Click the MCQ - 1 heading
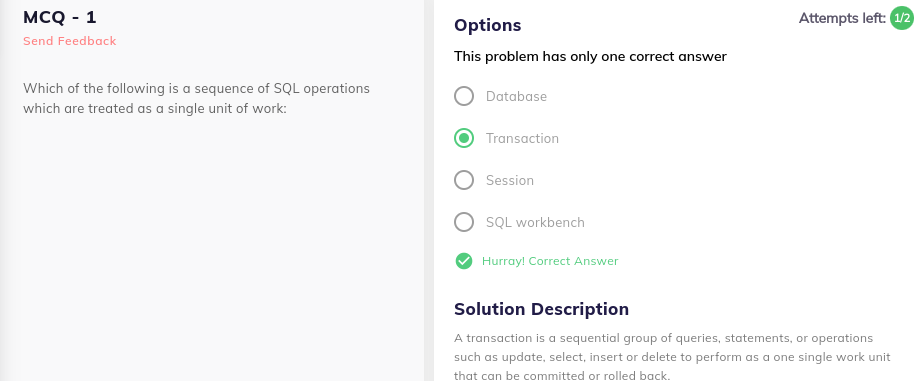The width and height of the screenshot is (917, 381). [60, 17]
